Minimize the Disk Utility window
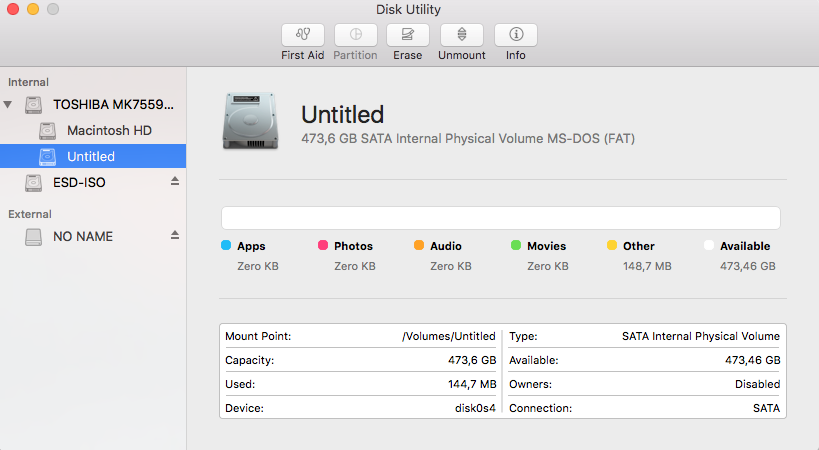 coord(33,9)
